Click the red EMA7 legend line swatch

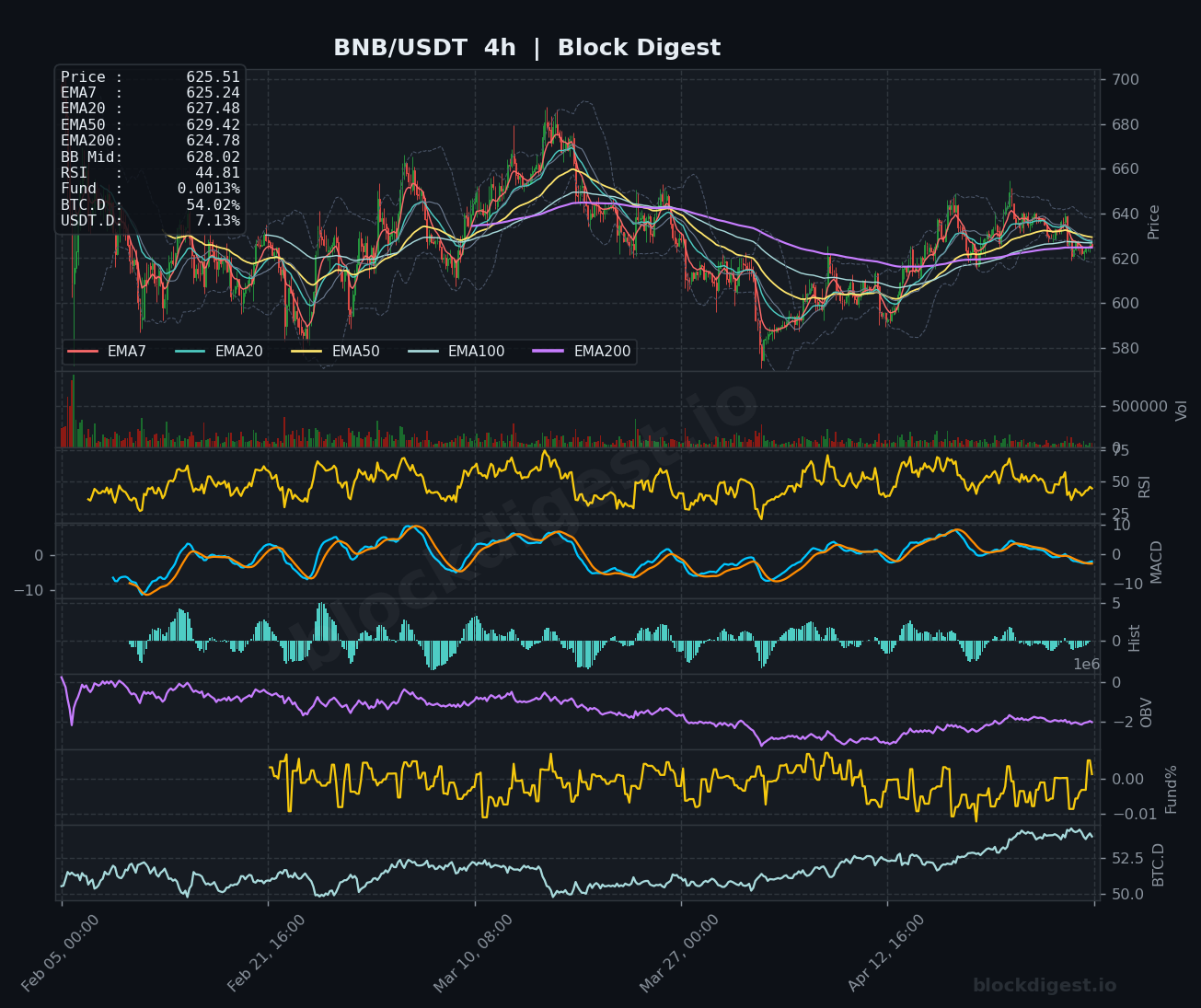pyautogui.click(x=83, y=352)
